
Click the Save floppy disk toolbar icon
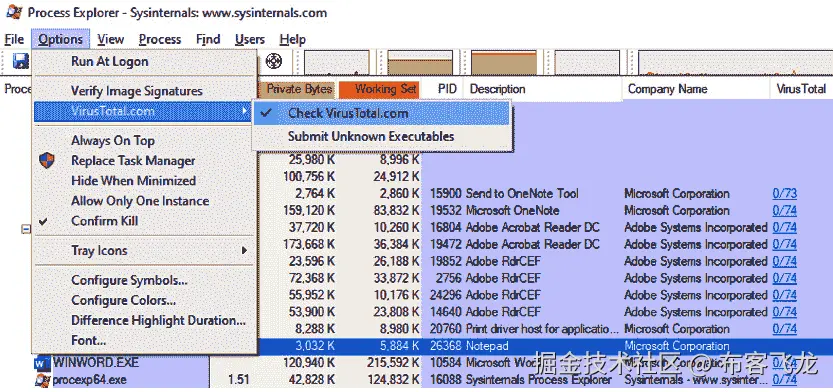(x=21, y=61)
